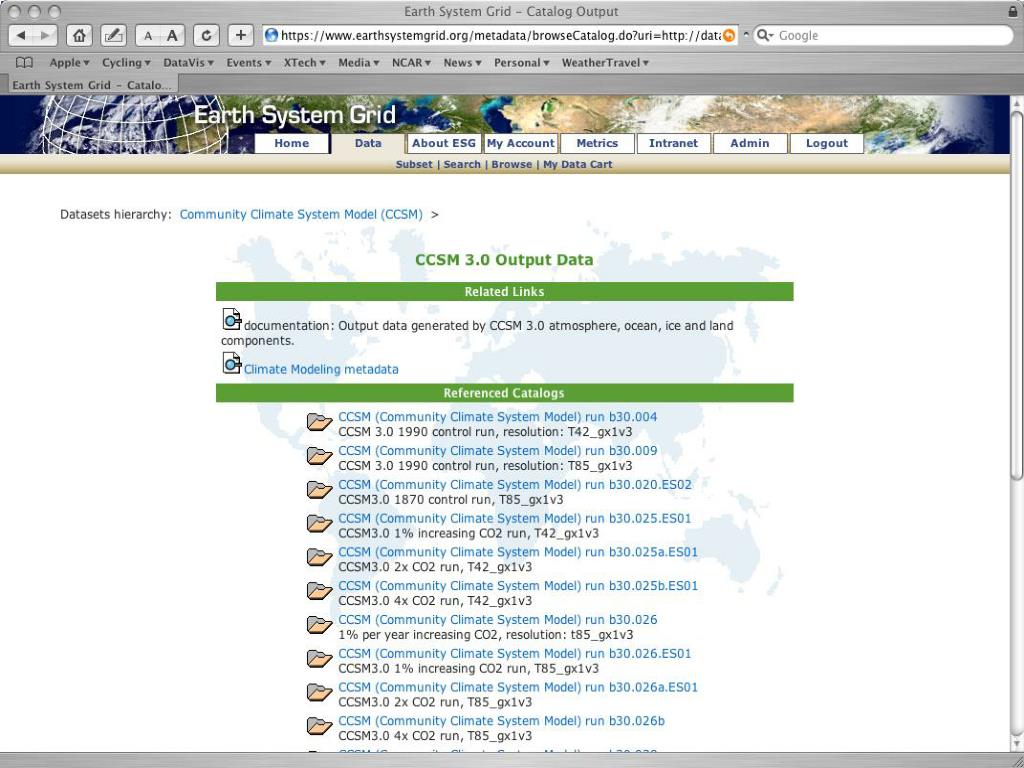Open the folder icon for run b30.025.ES01
Screen dimensions: 1024x768
[x=319, y=524]
